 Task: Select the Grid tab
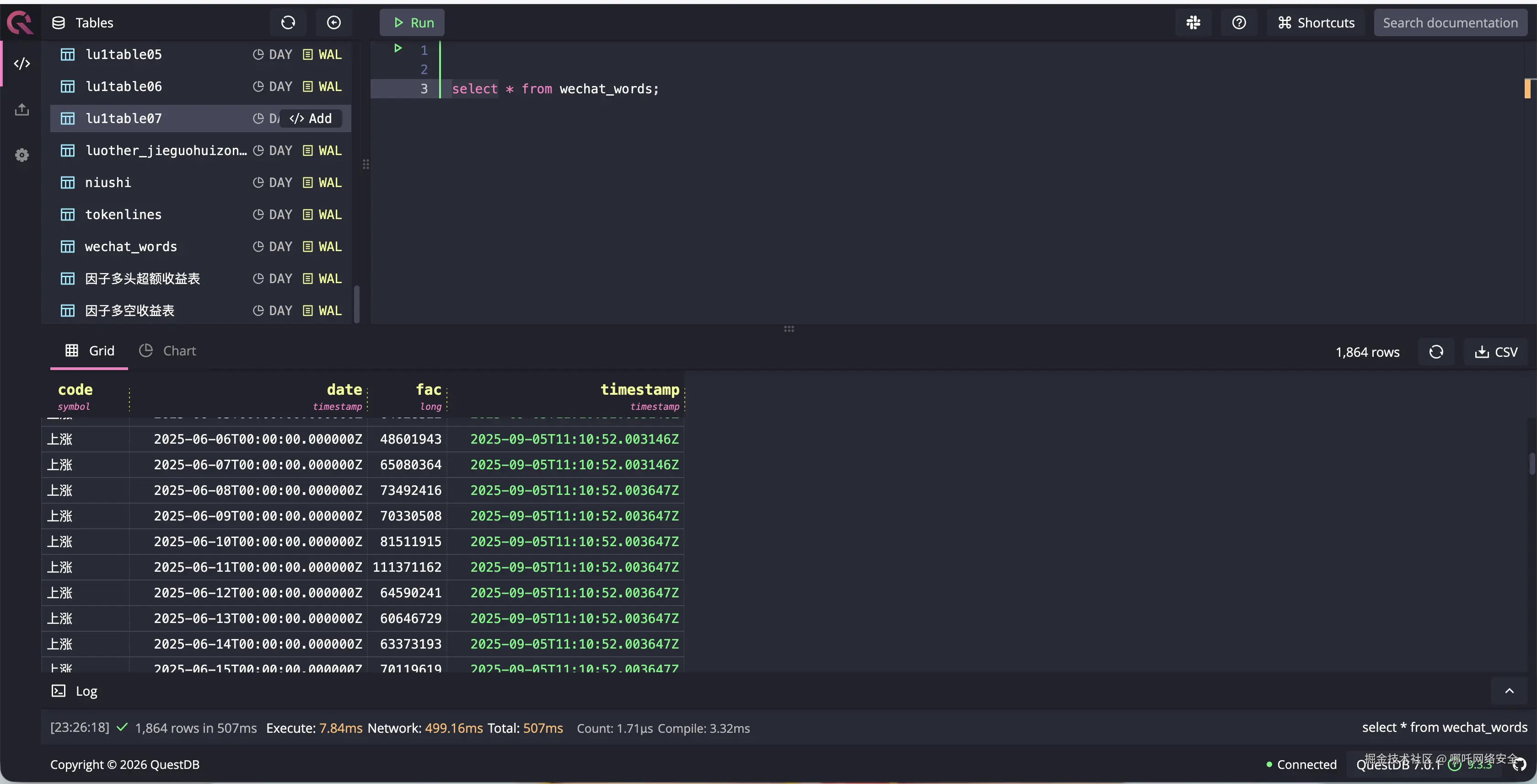point(90,351)
